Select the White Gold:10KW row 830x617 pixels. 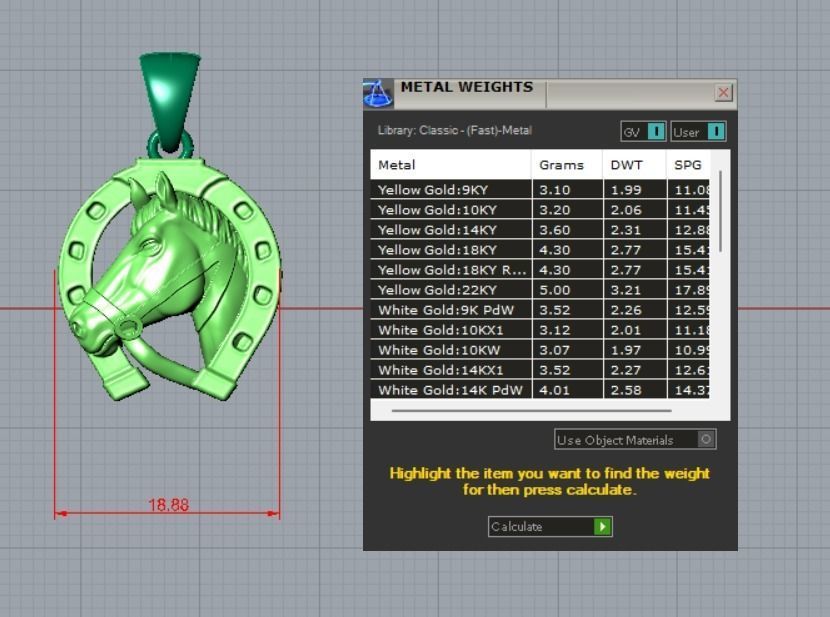(x=540, y=350)
